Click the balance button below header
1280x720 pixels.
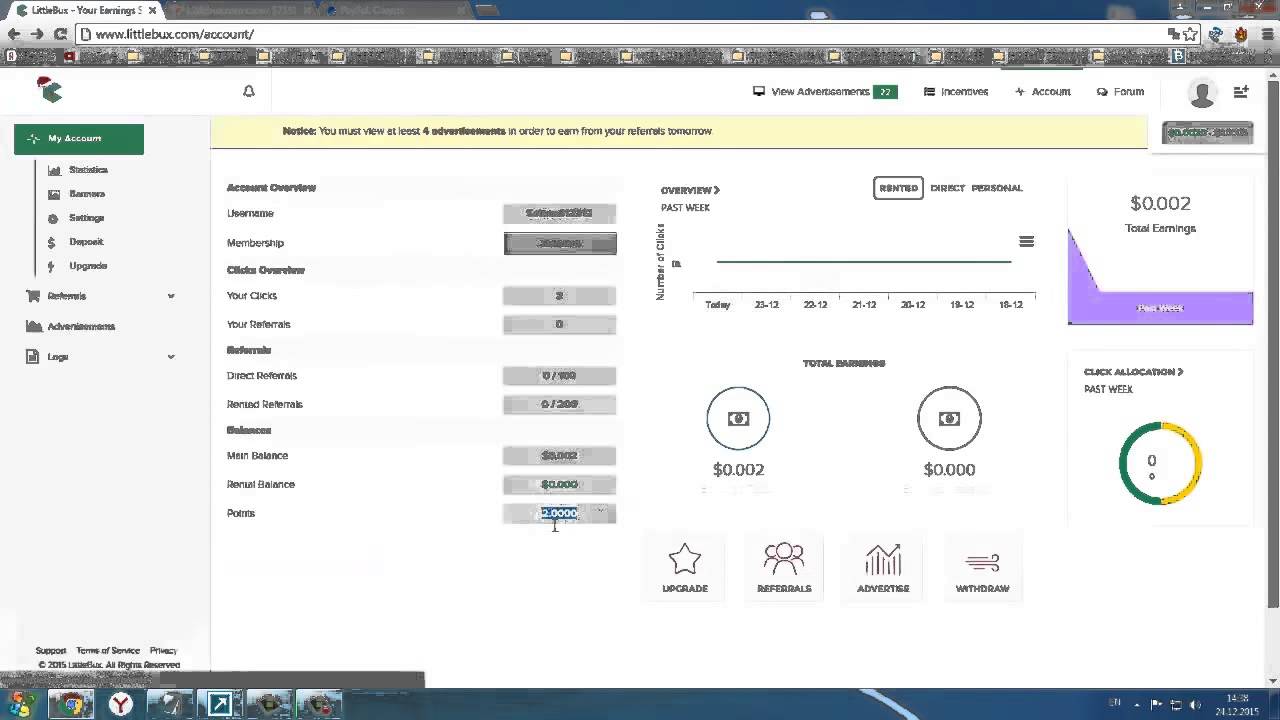[x=1208, y=132]
